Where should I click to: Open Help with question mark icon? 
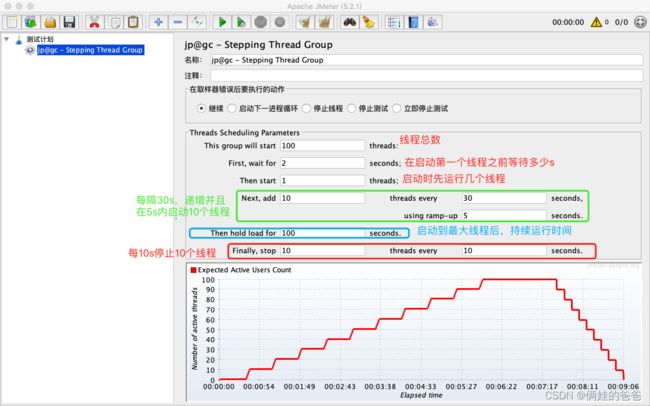click(413, 22)
